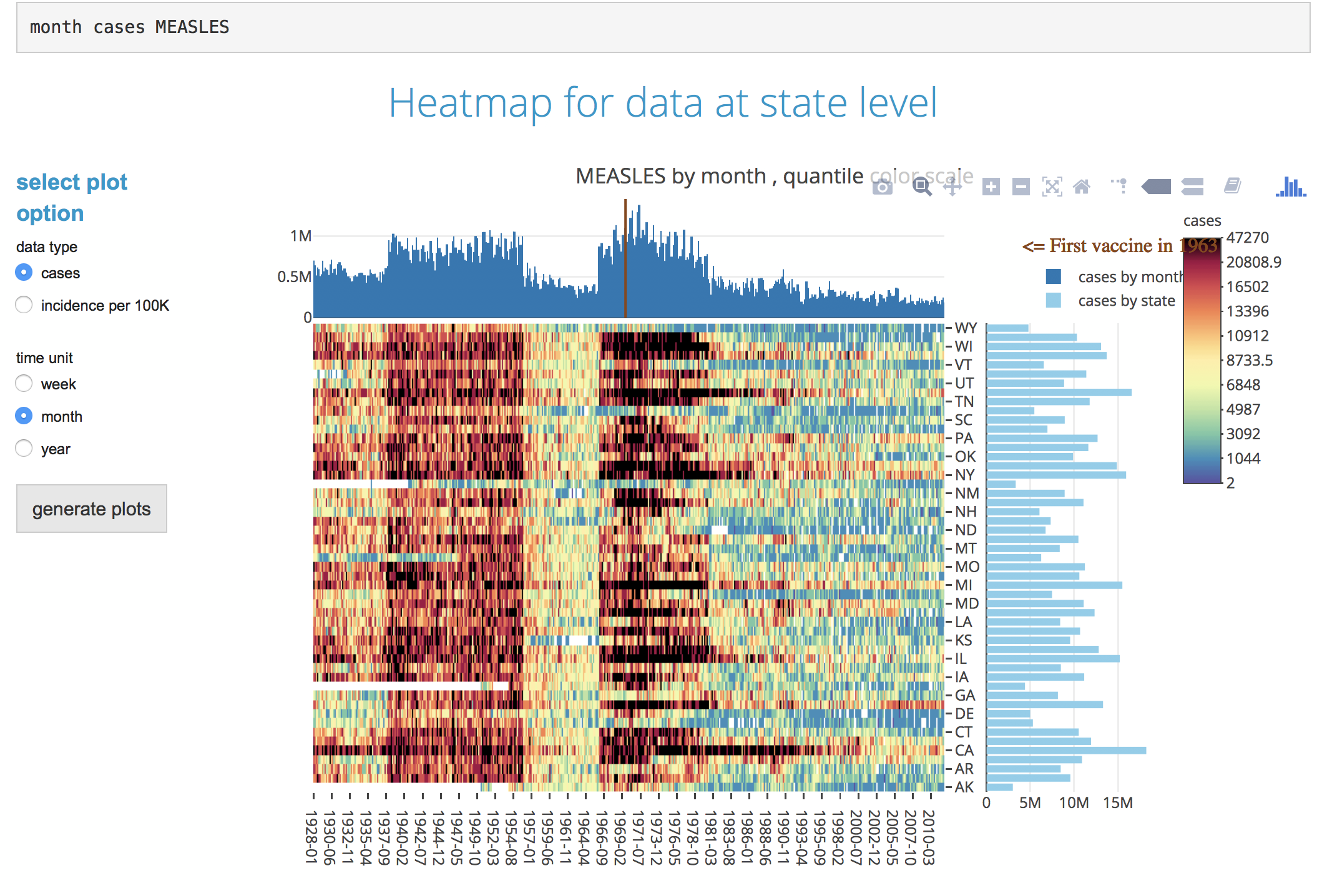Toggle spike lines icon
Image resolution: width=1317 pixels, height=896 pixels.
(x=1119, y=185)
